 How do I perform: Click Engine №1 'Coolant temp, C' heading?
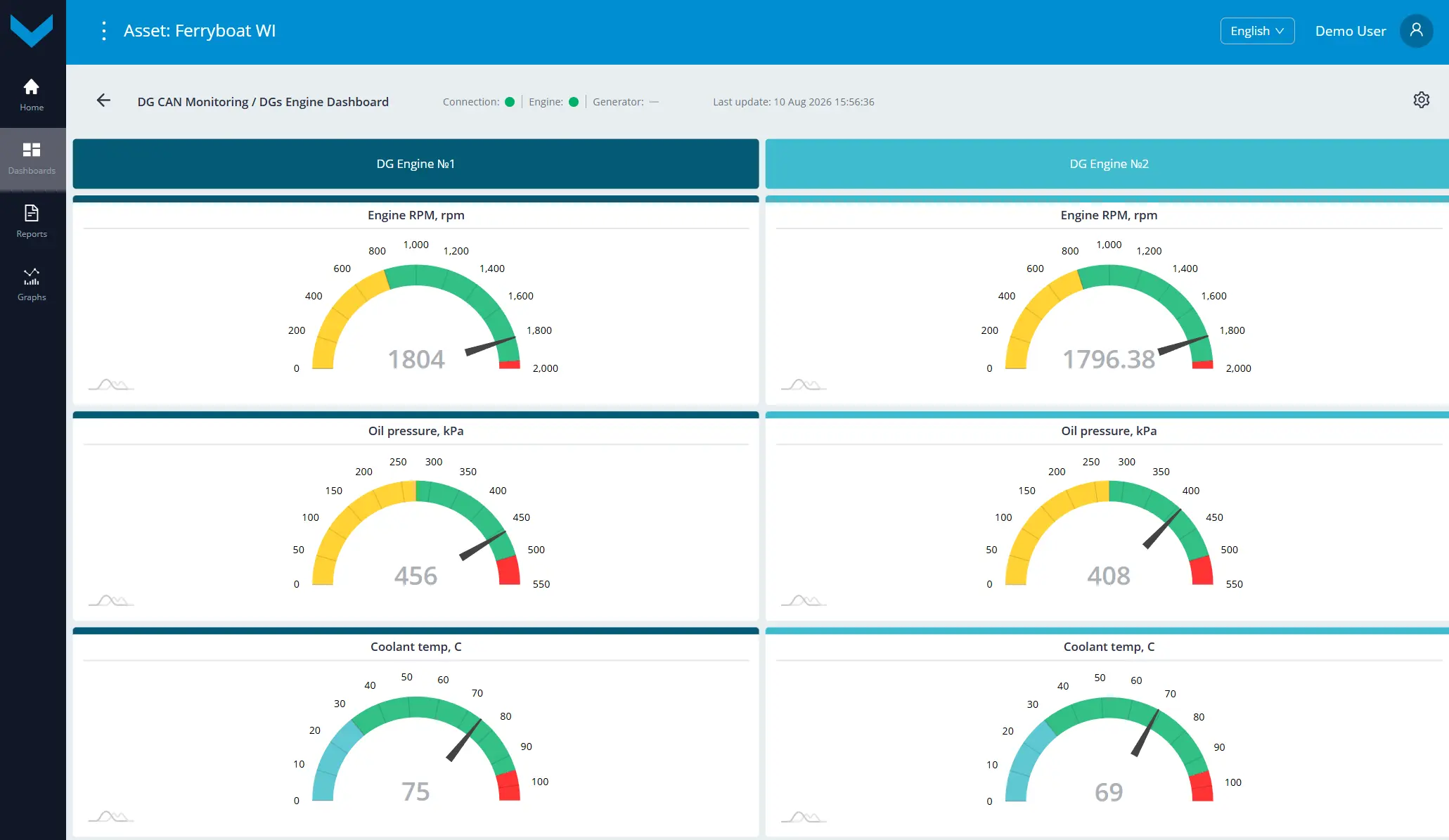point(416,647)
